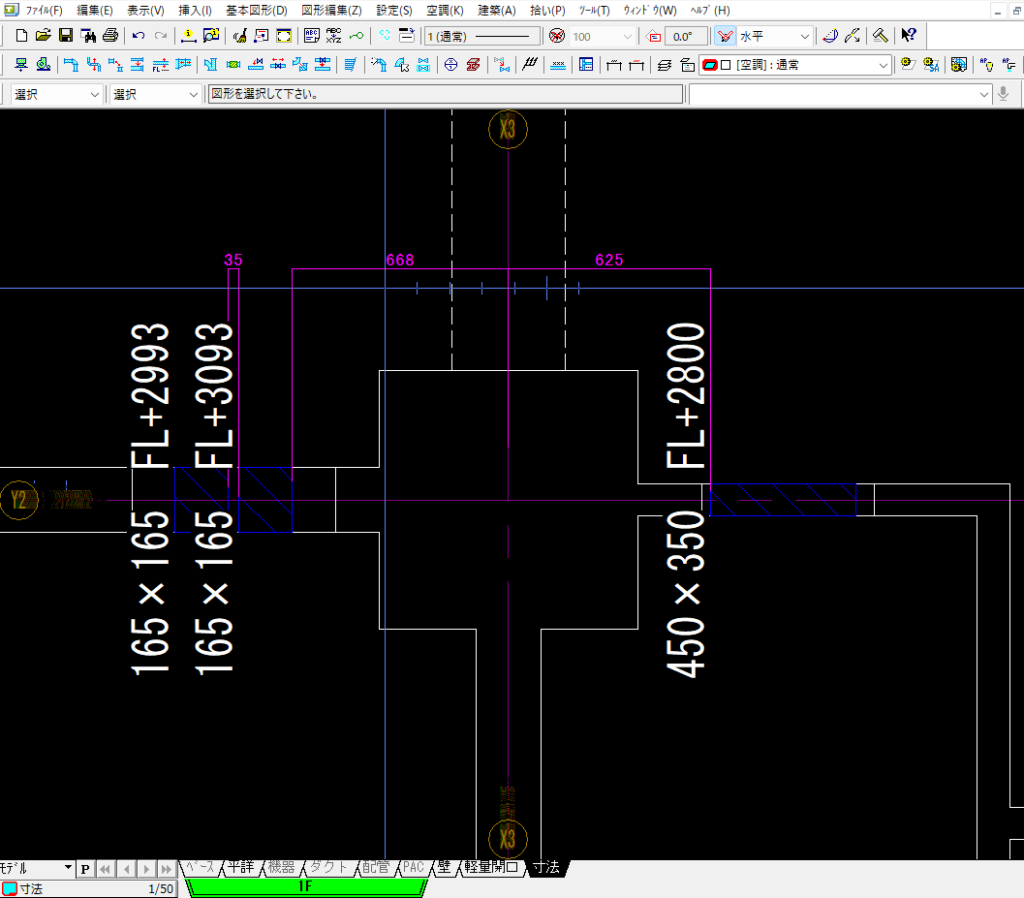Toggle the crossed-out circle icon beside 100

557,36
